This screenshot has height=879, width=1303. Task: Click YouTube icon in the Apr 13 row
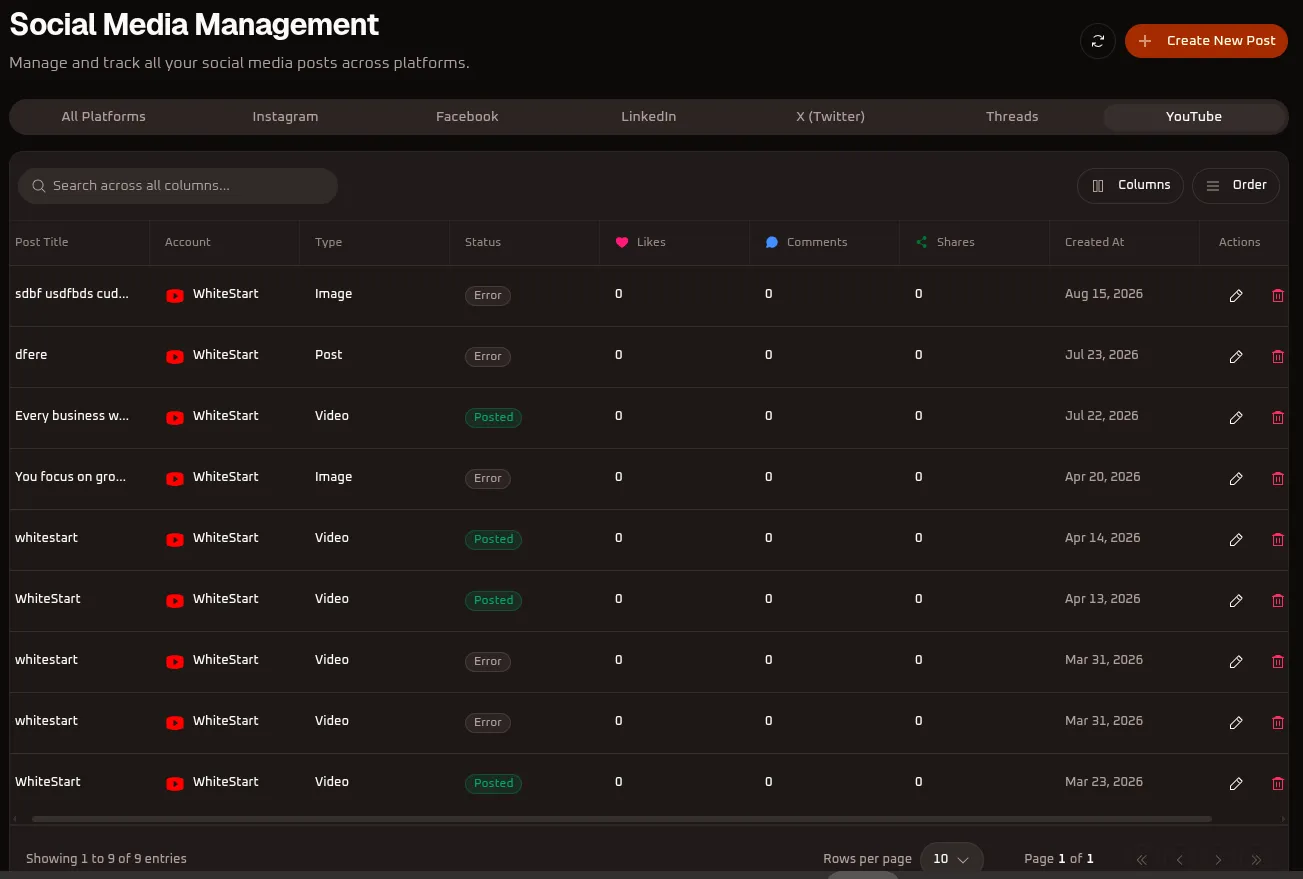[175, 600]
